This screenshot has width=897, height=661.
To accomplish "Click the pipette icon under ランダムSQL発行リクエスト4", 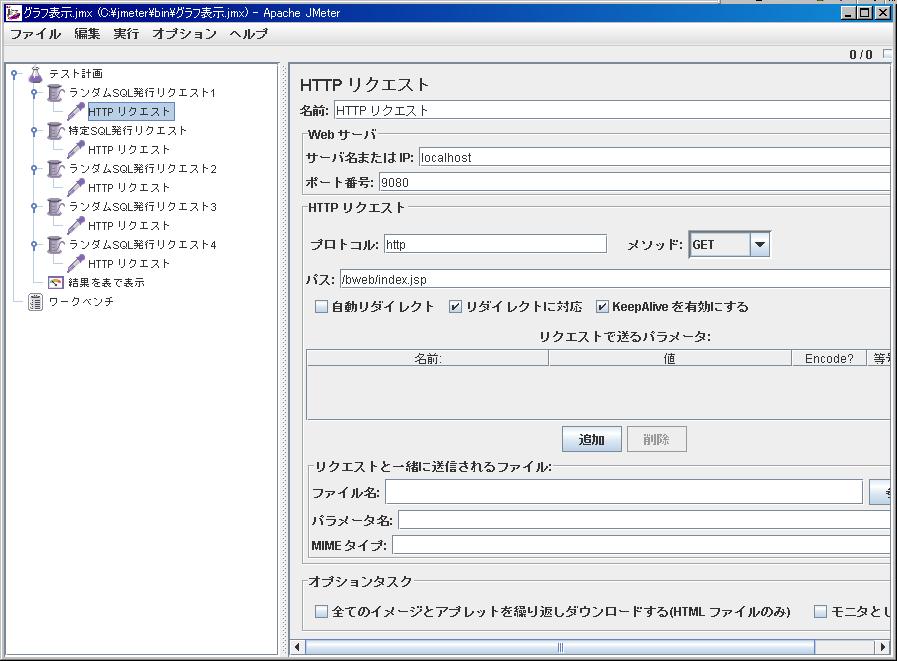I will point(76,264).
